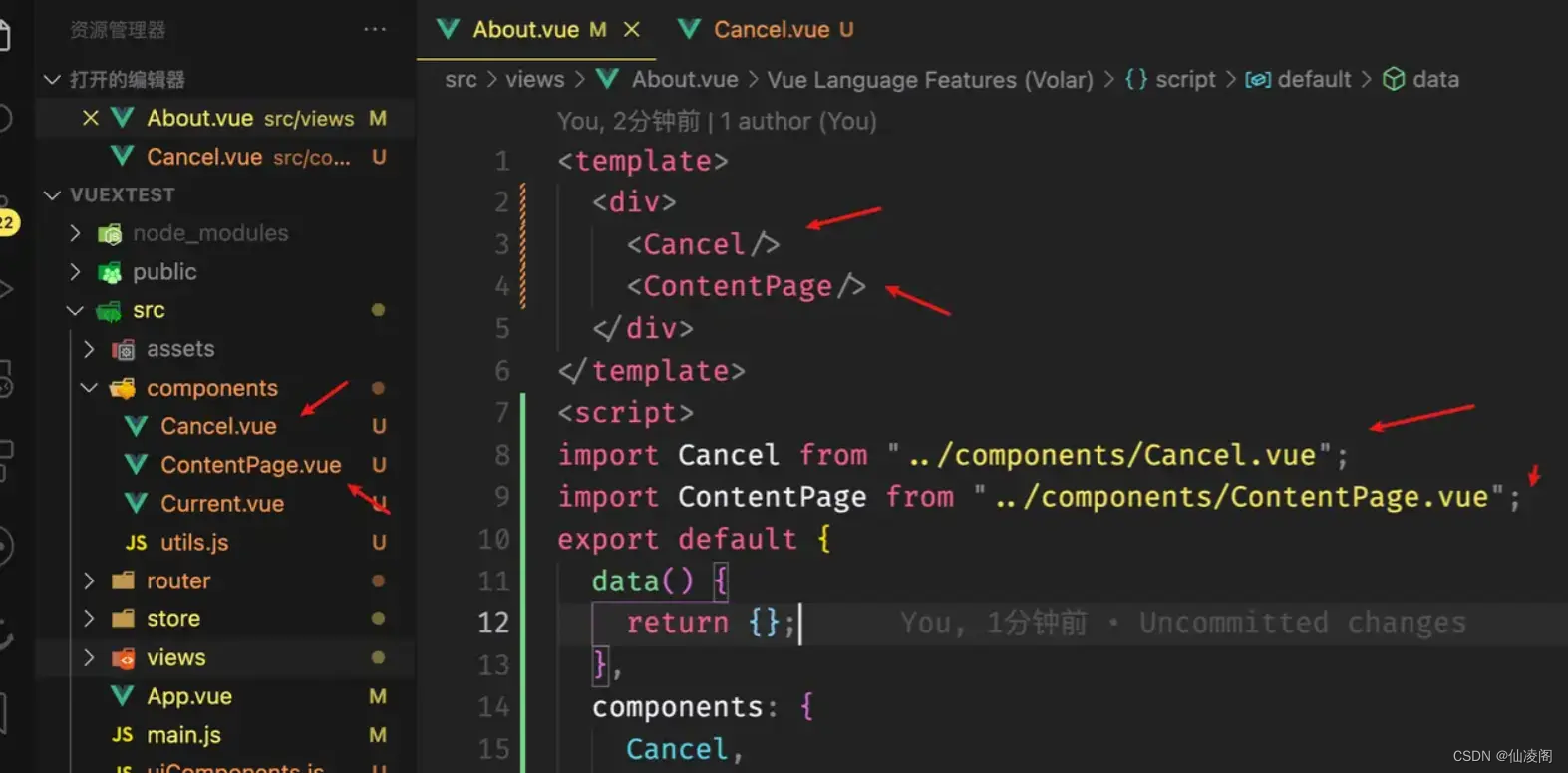Screen dimensions: 1568x773
Task: Click Vue icon beside App.vue
Action: 123,695
